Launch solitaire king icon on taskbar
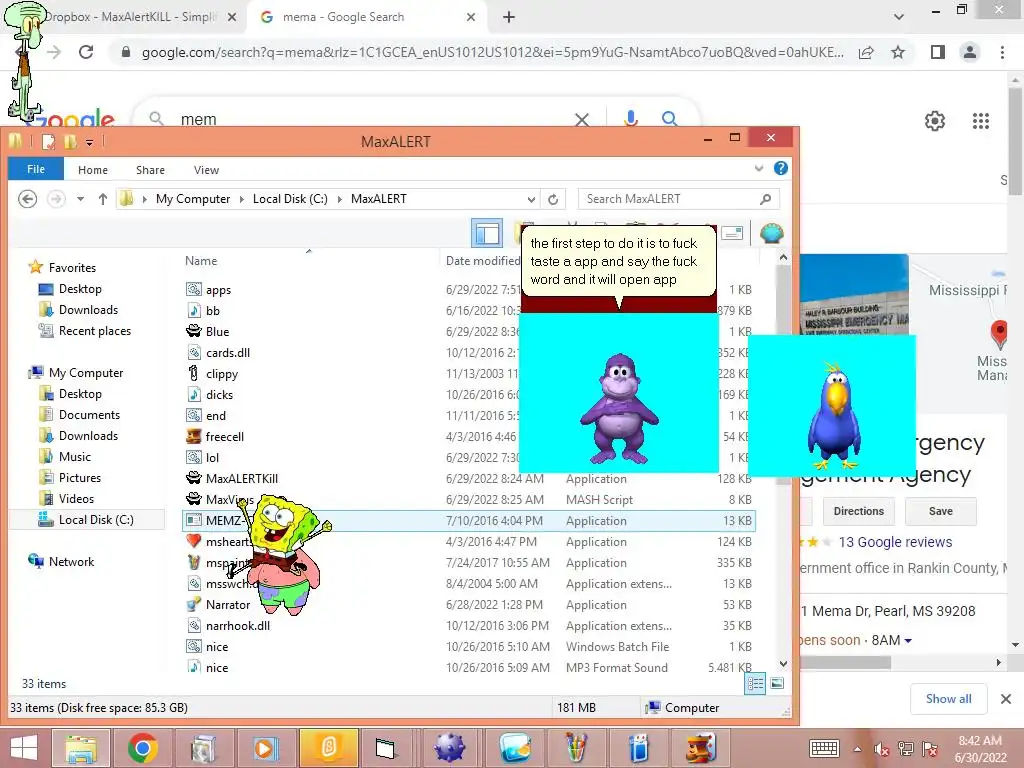 [701, 747]
